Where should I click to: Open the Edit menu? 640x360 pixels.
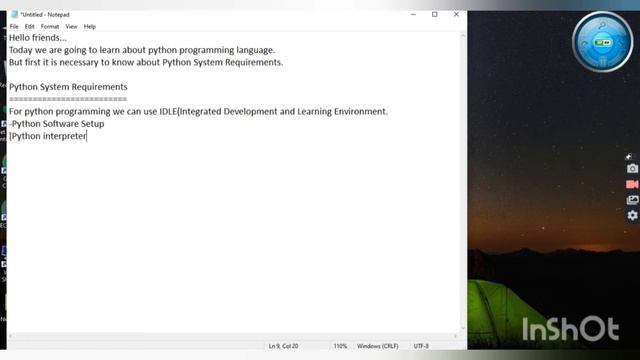click(x=29, y=27)
